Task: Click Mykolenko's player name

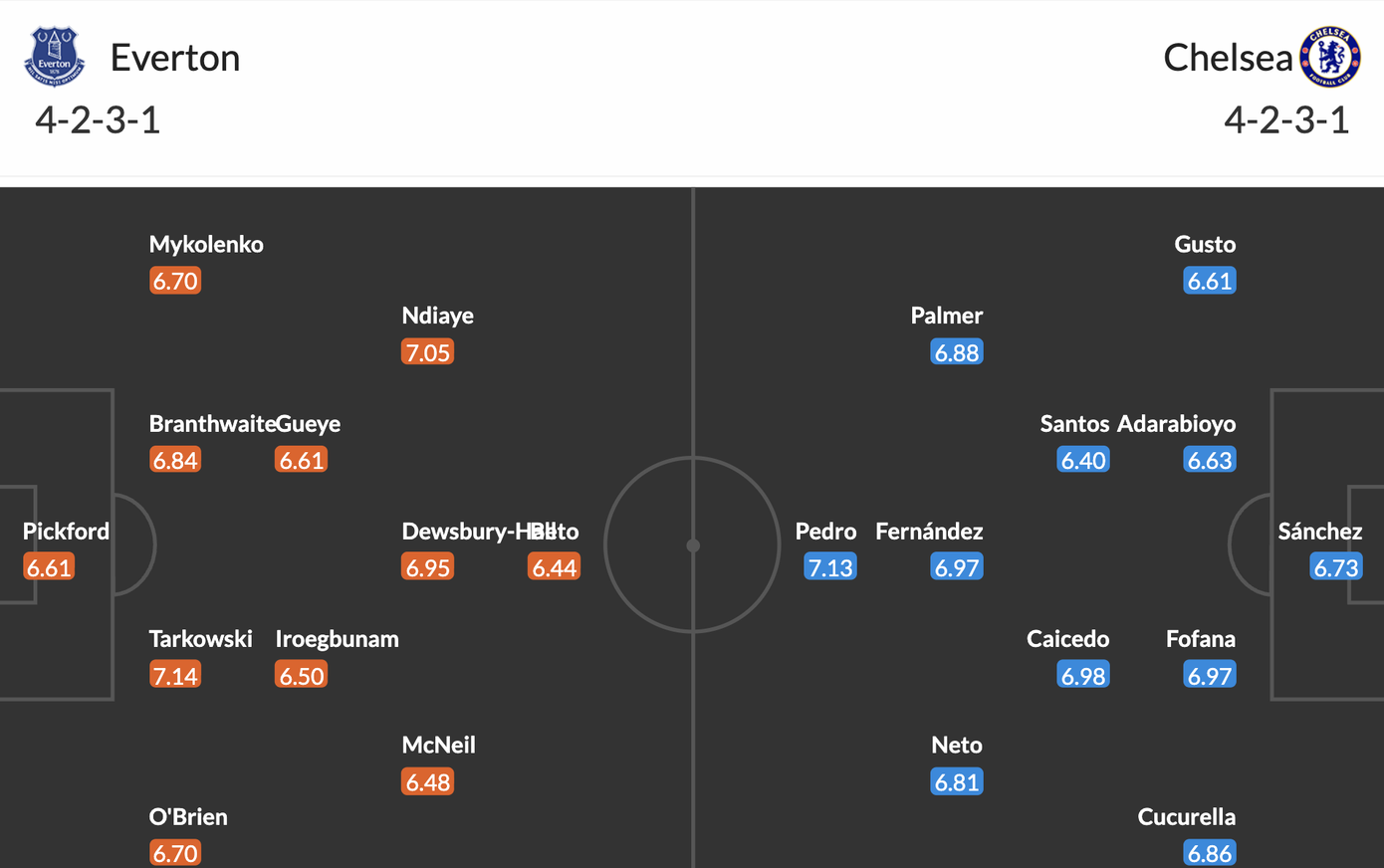Action: point(206,244)
